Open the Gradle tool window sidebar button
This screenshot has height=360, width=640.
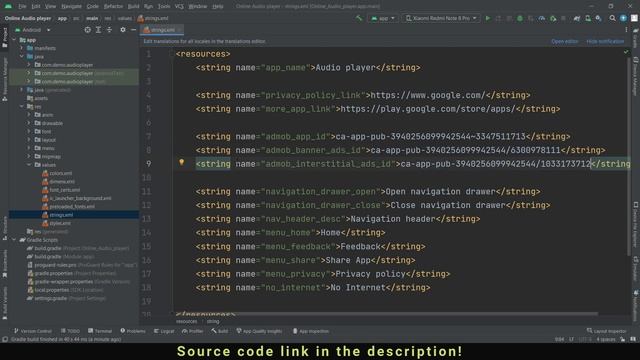pos(636,38)
